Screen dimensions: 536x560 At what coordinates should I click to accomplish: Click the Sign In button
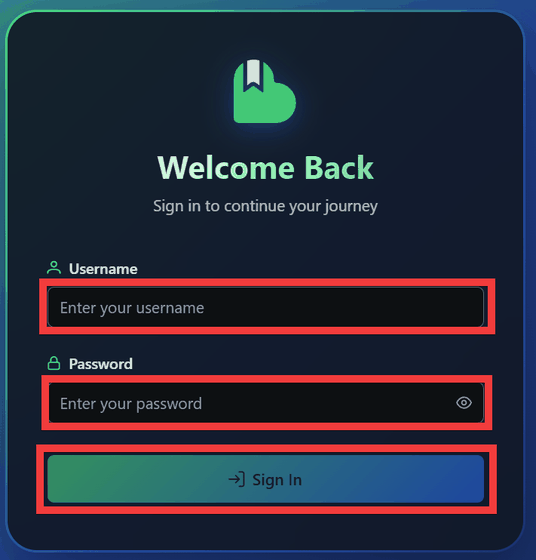pyautogui.click(x=266, y=479)
